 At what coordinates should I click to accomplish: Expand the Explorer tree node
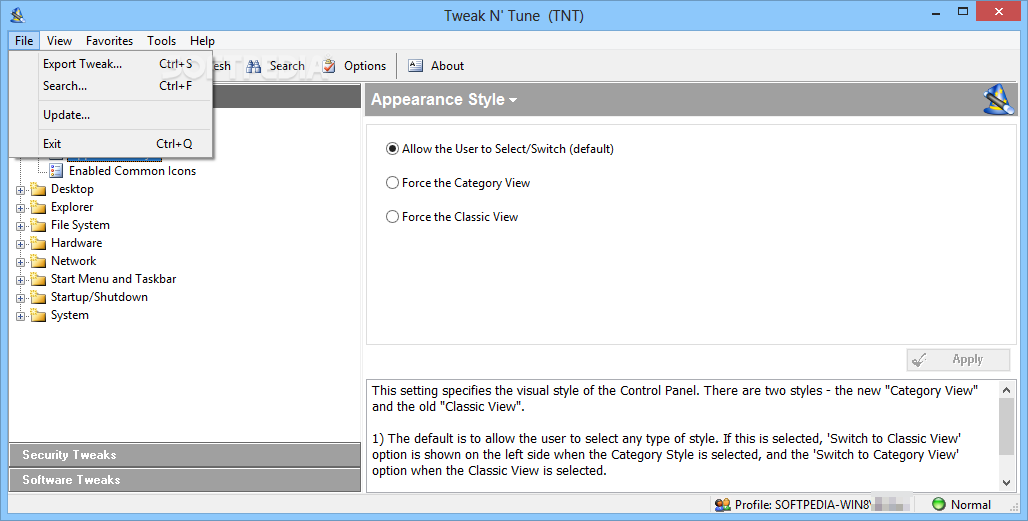[x=20, y=208]
